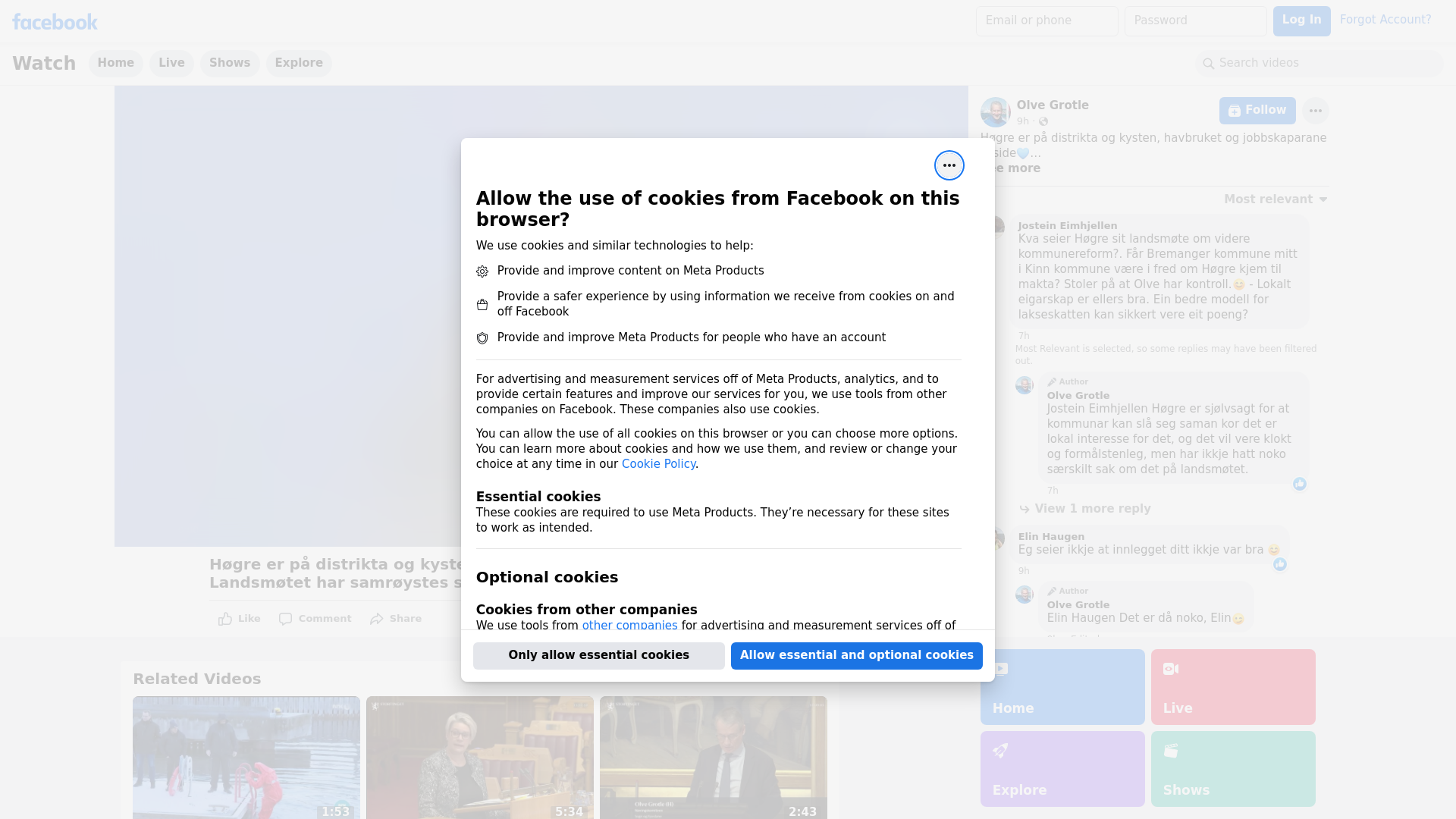
Task: Click commenter name Elin Haugen
Action: point(1051,537)
